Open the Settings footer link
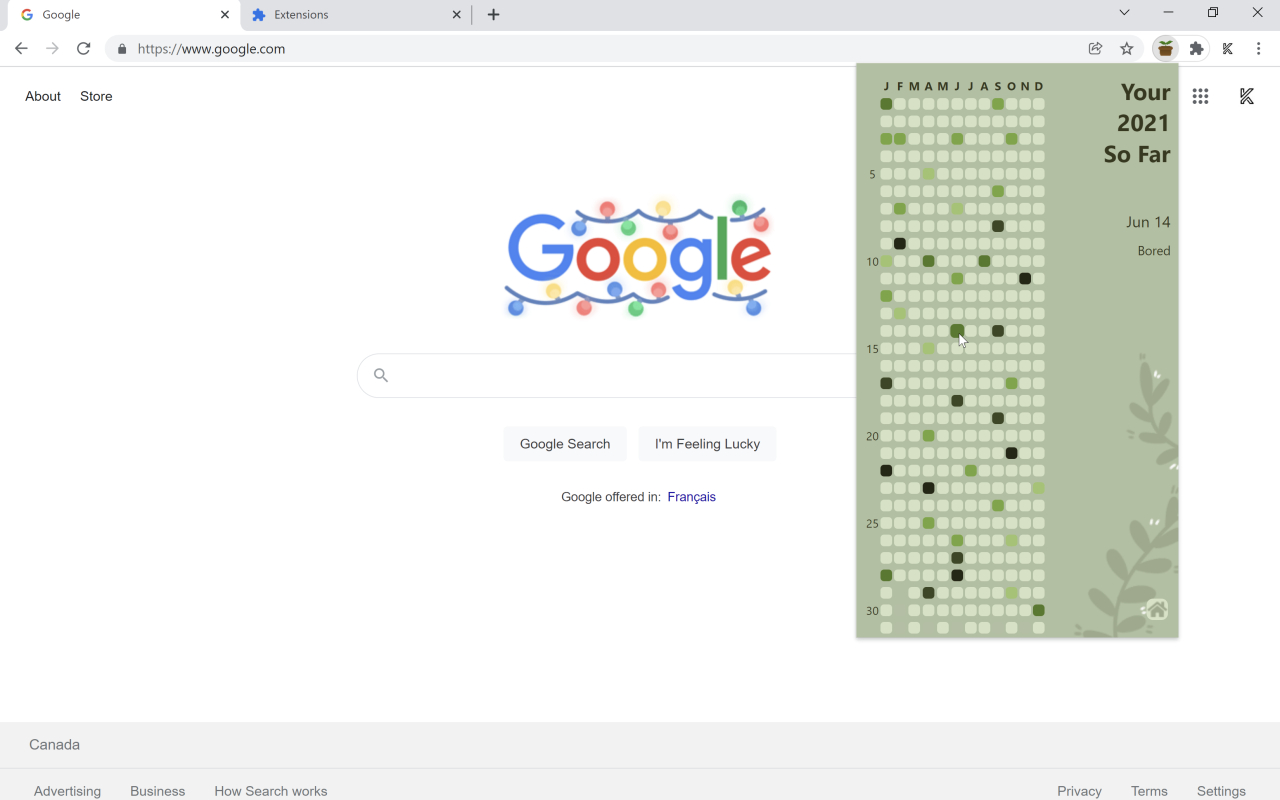The width and height of the screenshot is (1280, 800). [x=1221, y=791]
